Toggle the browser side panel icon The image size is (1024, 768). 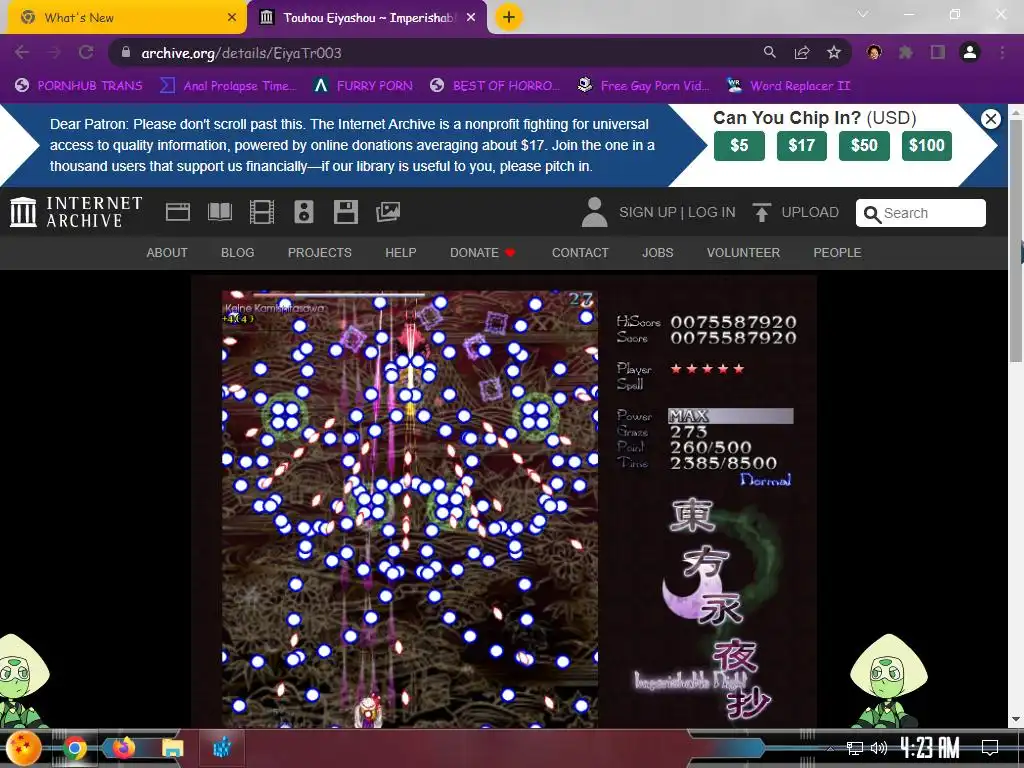pos(938,52)
